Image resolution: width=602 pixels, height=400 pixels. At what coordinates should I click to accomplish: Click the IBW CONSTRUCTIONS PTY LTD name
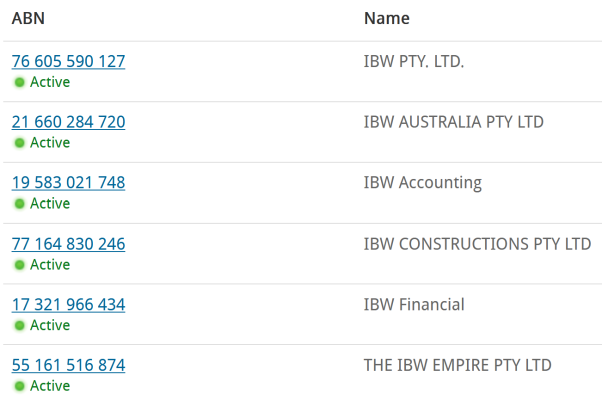coord(477,244)
